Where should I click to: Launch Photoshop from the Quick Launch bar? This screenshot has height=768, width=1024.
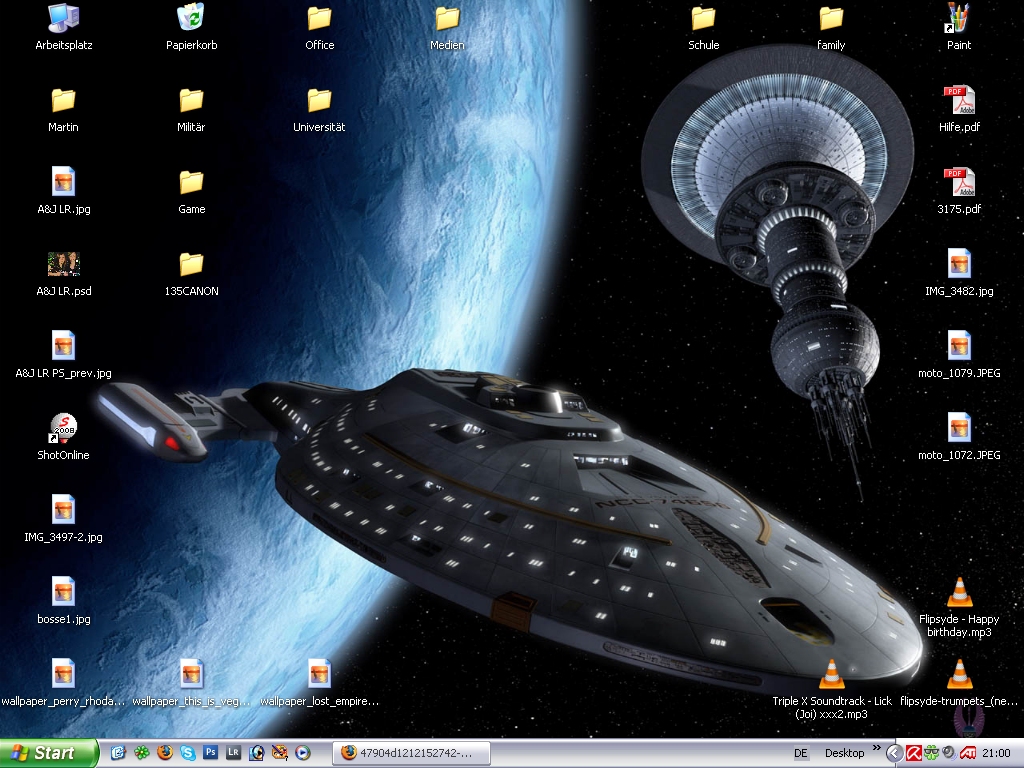[x=211, y=753]
